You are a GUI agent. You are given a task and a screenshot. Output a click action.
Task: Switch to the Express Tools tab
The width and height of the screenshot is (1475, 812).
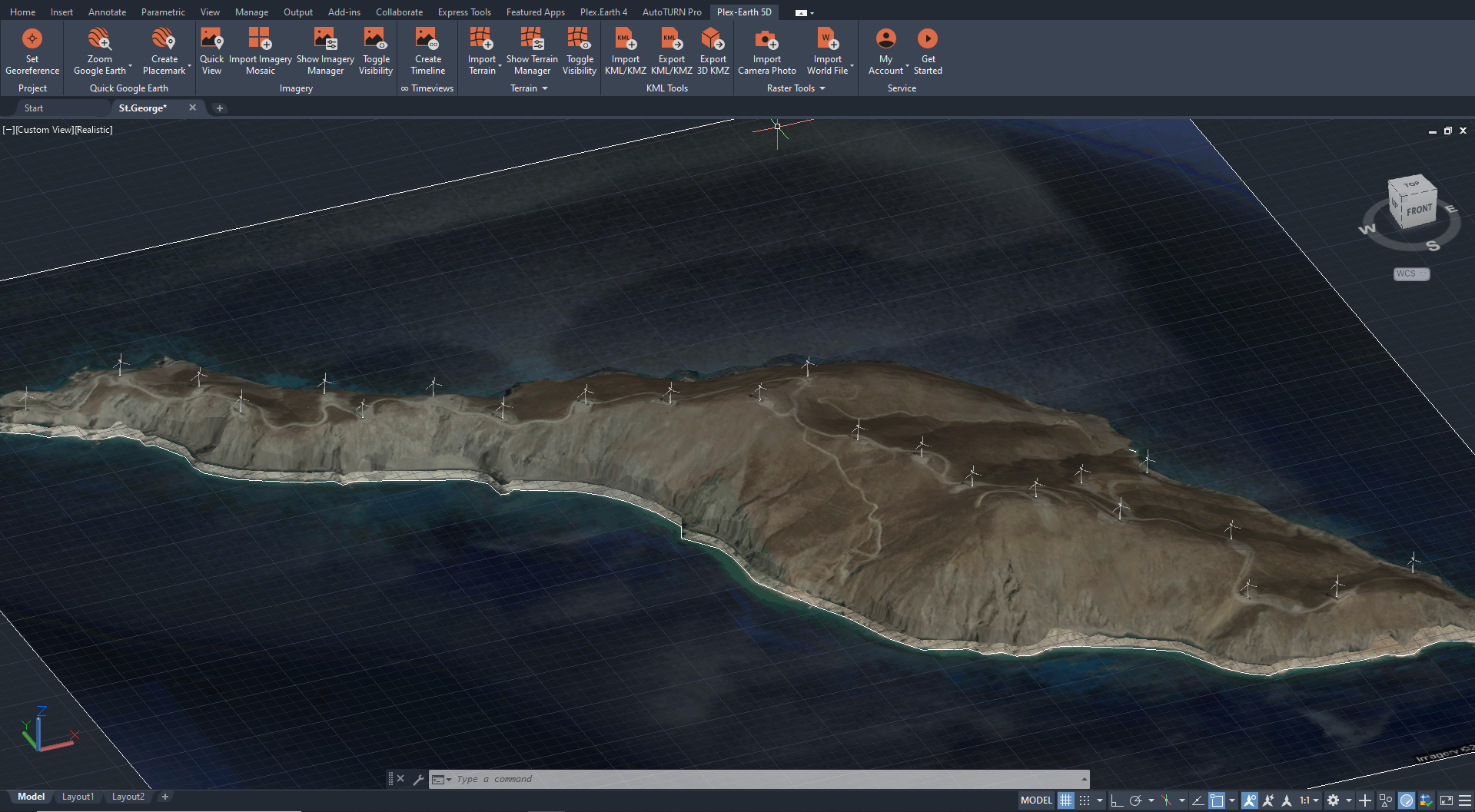(464, 12)
